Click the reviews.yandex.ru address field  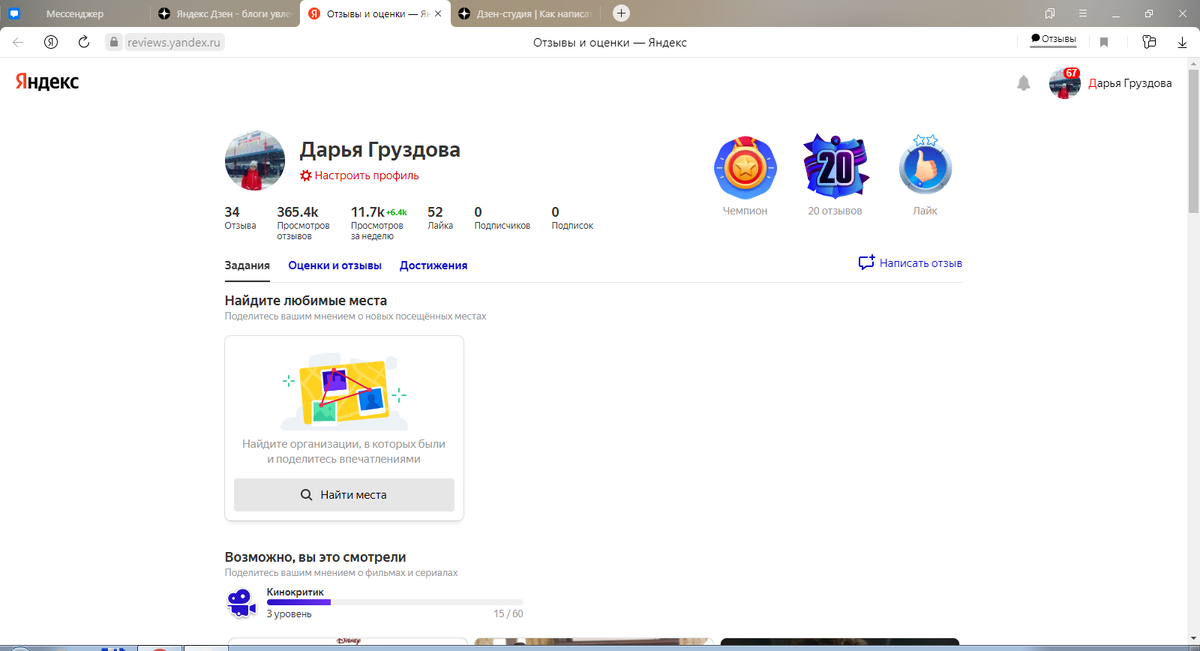pos(172,42)
